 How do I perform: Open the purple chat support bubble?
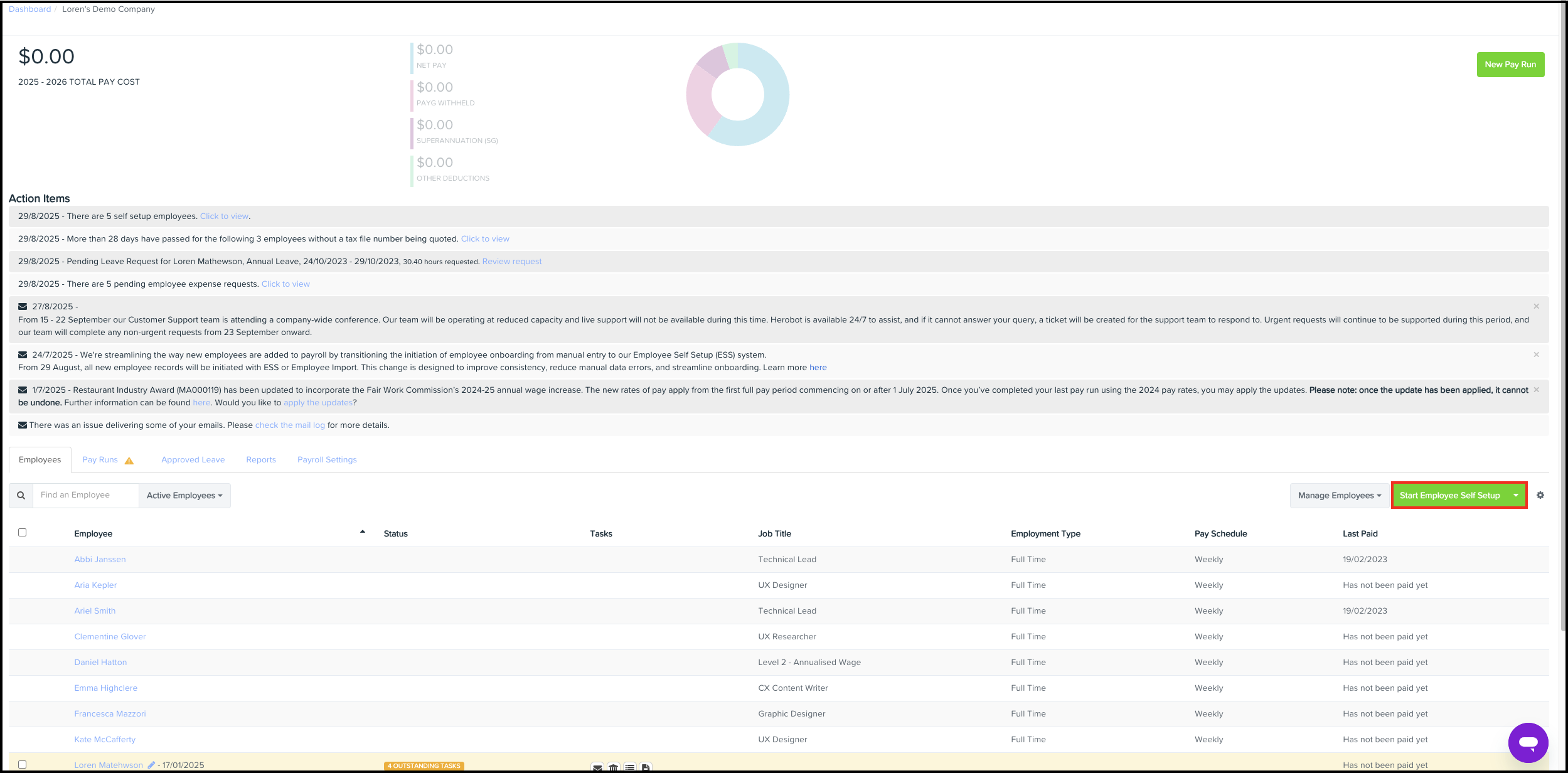pyautogui.click(x=1528, y=743)
